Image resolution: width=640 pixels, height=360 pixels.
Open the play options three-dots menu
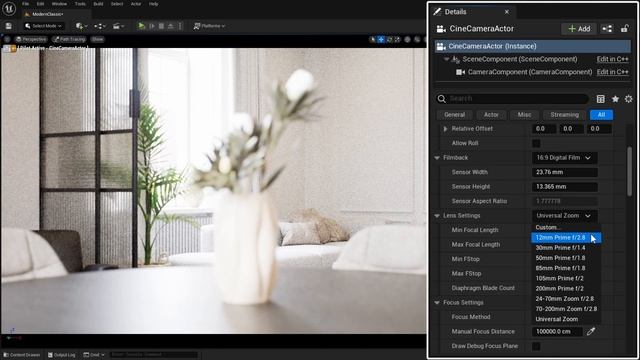(180, 26)
